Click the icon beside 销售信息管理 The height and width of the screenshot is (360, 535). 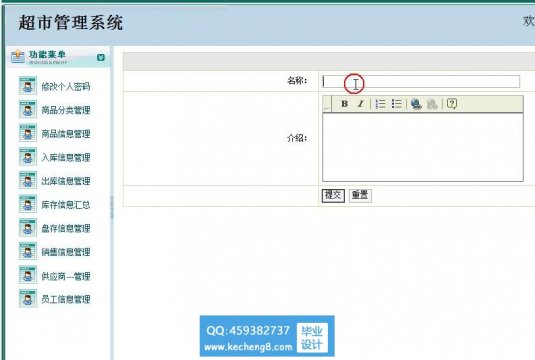click(x=28, y=251)
